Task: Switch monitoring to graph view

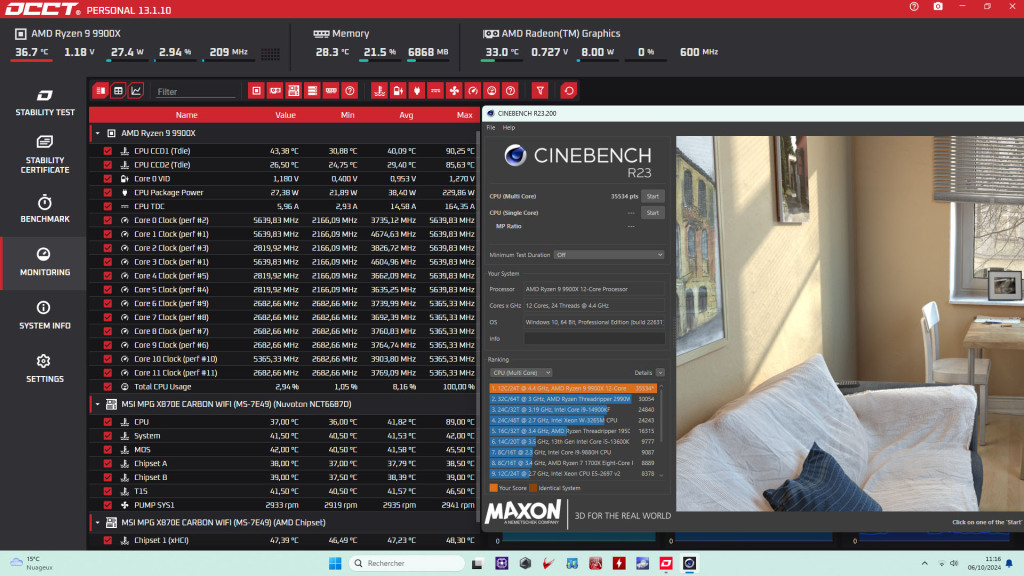Action: (x=136, y=90)
